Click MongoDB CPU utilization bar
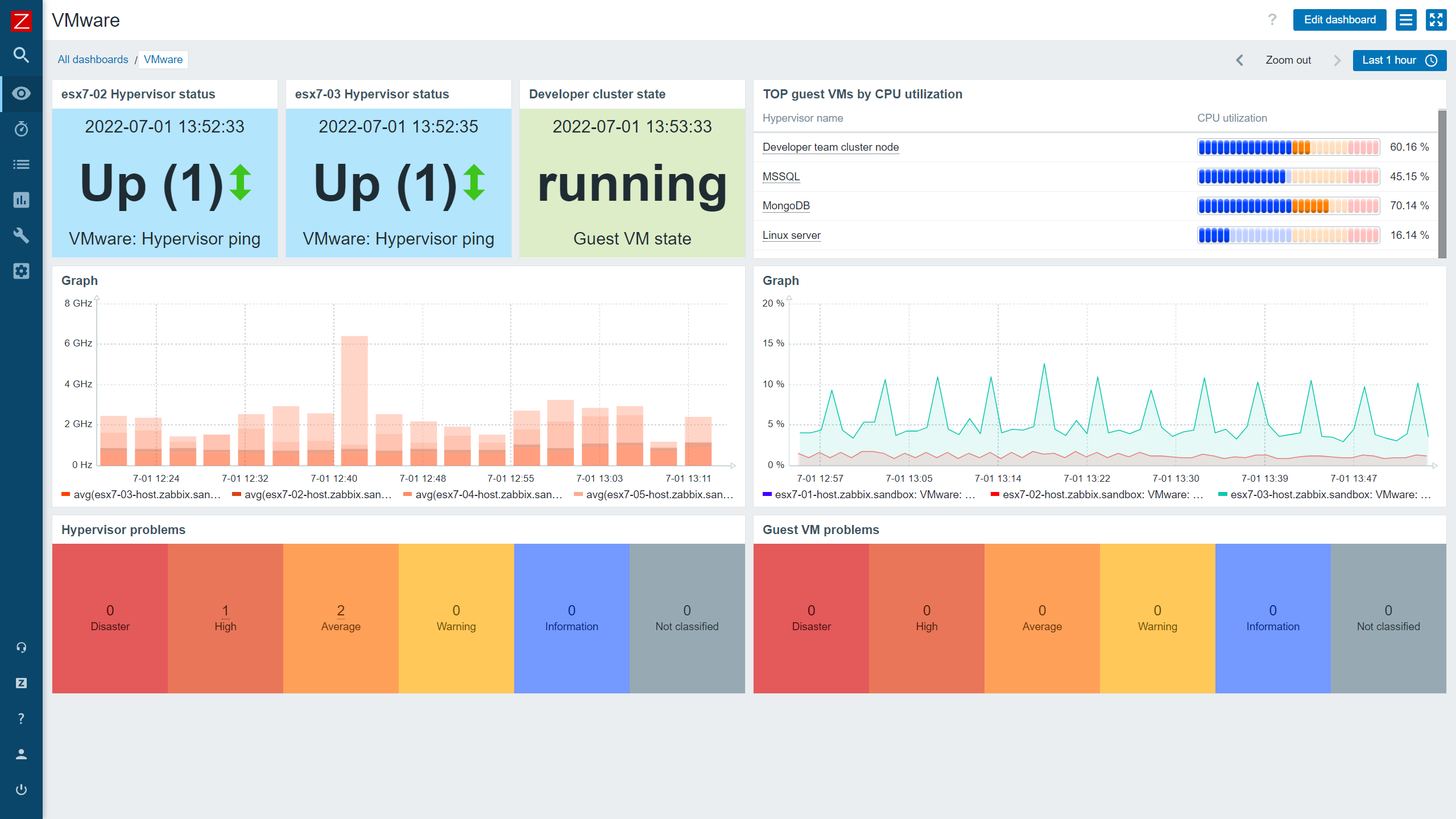This screenshot has width=1456, height=819. click(1288, 206)
